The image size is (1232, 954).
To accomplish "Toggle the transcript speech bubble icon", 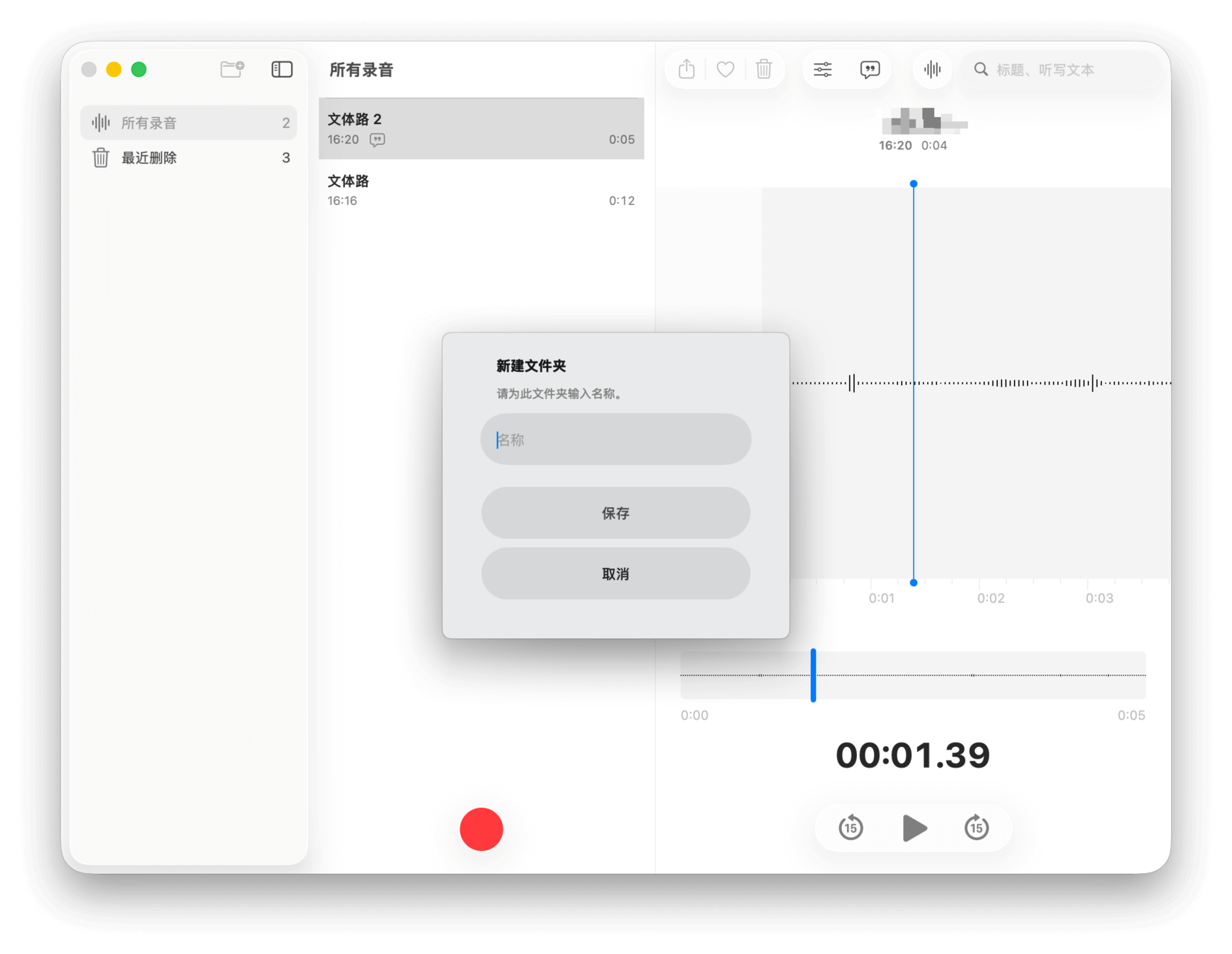I will [869, 70].
